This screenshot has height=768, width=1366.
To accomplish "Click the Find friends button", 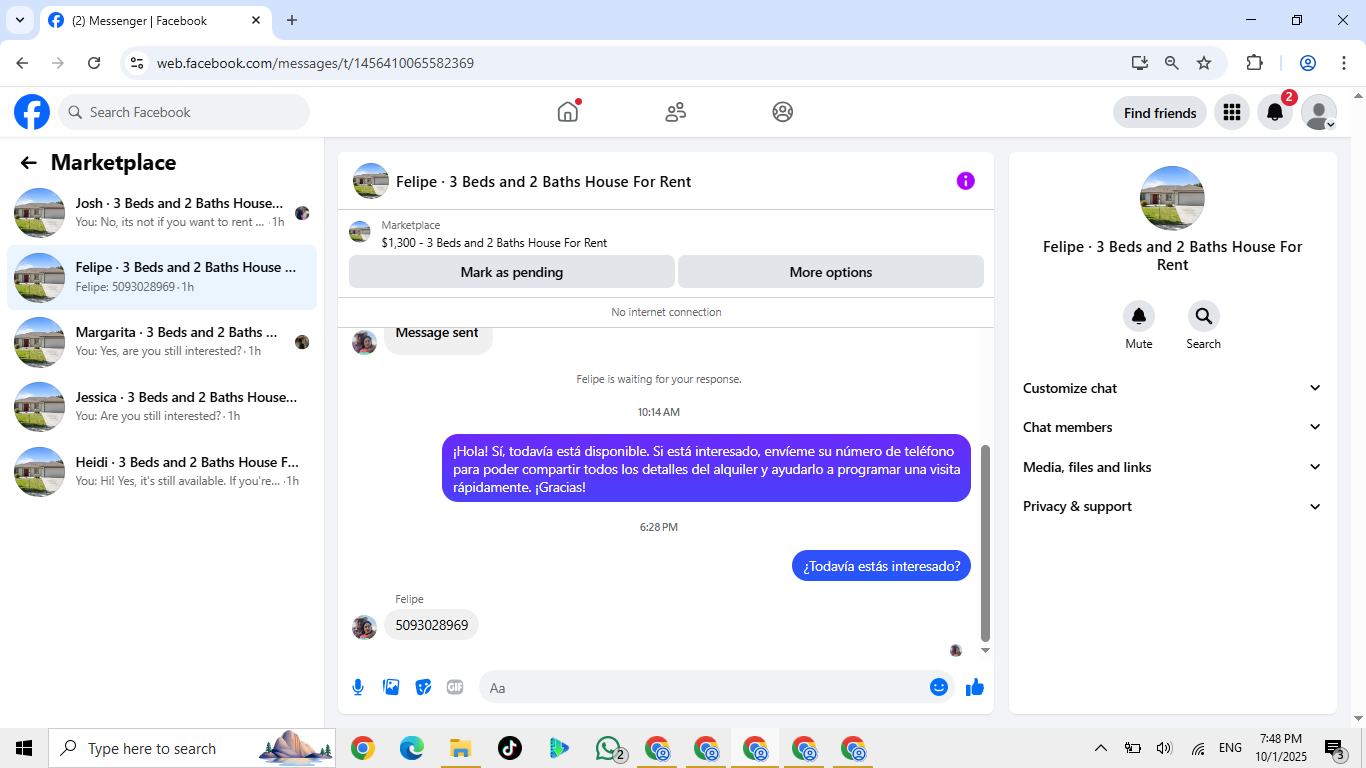I will [x=1160, y=113].
